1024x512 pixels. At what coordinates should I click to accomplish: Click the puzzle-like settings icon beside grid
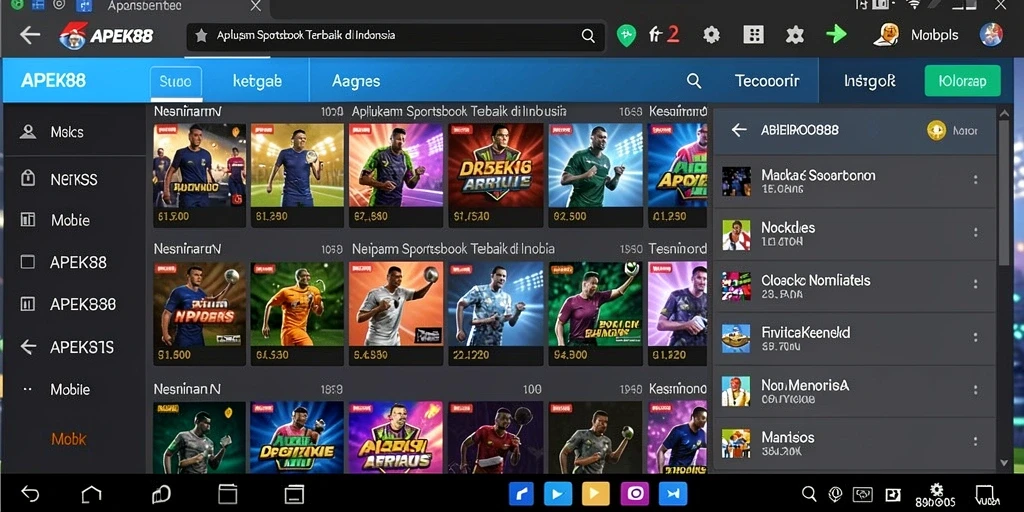[x=794, y=35]
